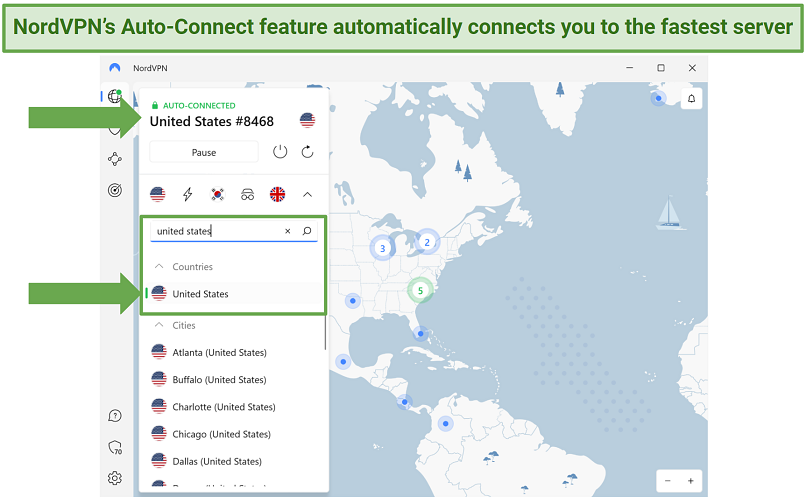
Task: Click the Pause button
Action: pos(204,152)
